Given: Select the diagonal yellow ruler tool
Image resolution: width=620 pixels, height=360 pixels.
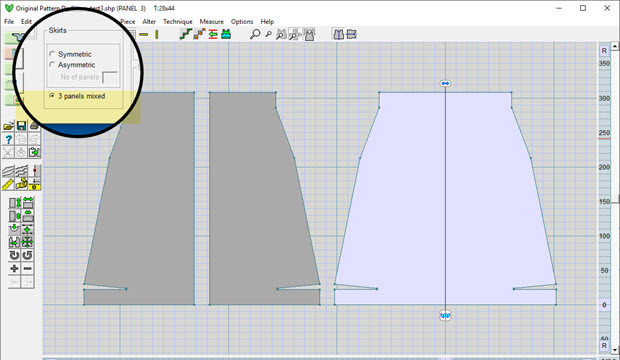Looking at the screenshot, I should (x=8, y=184).
